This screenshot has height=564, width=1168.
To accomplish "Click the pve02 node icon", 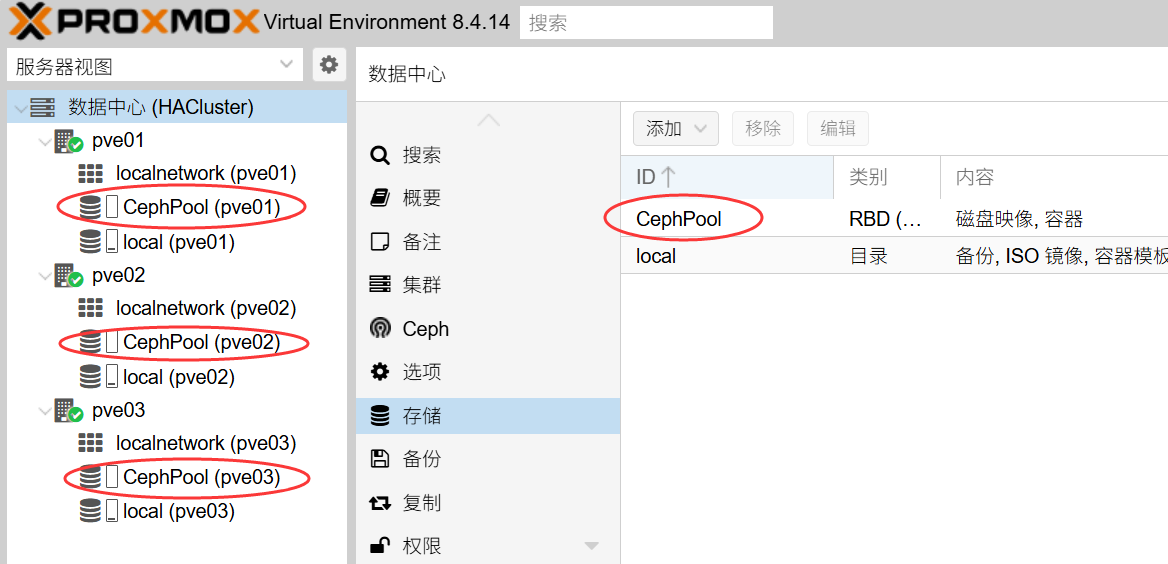I will click(69, 276).
